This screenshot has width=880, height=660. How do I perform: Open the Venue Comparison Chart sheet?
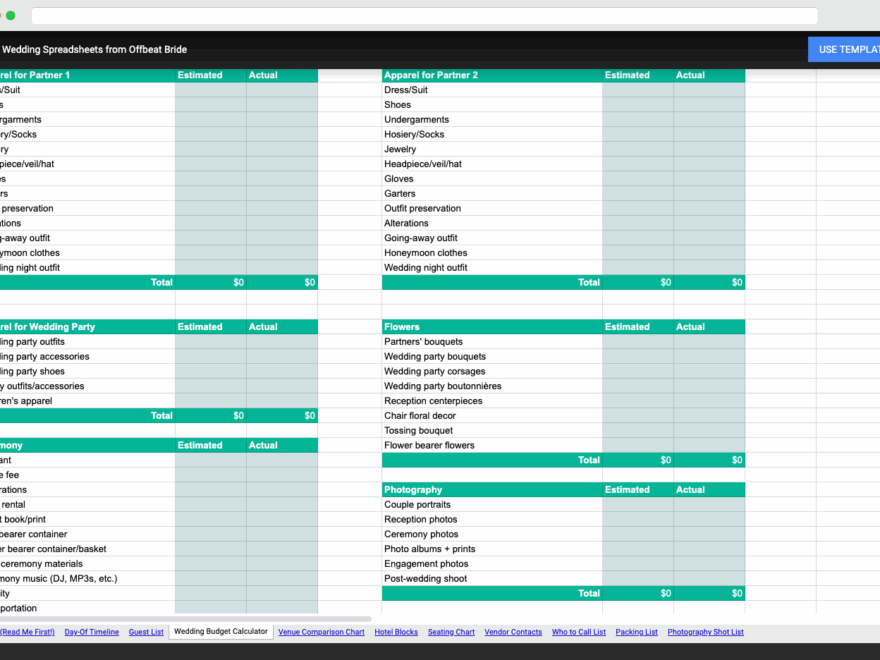[320, 631]
